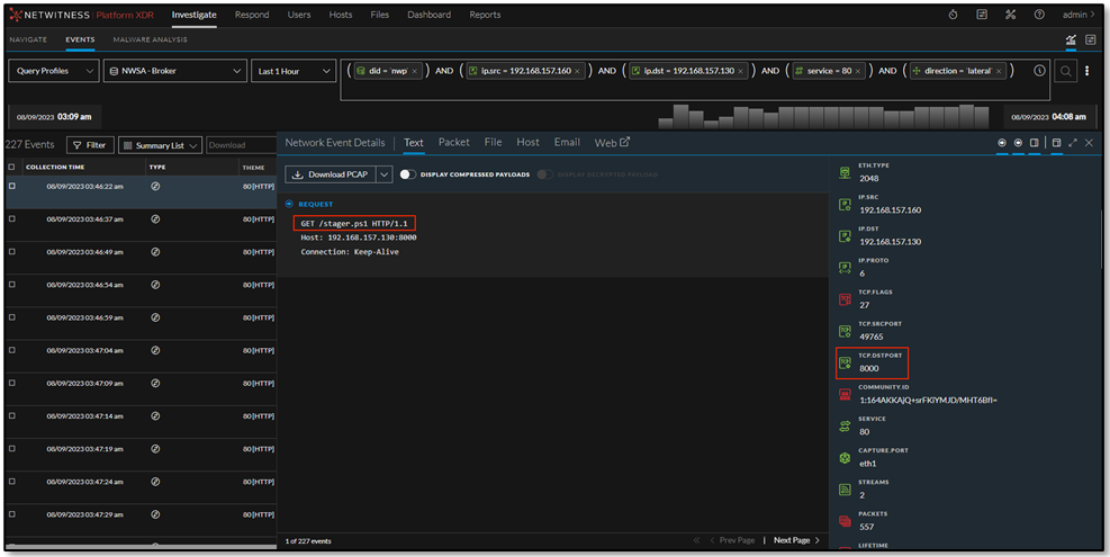Check the select-all events checkbox in header
Image resolution: width=1110 pixels, height=557 pixels.
pos(12,167)
